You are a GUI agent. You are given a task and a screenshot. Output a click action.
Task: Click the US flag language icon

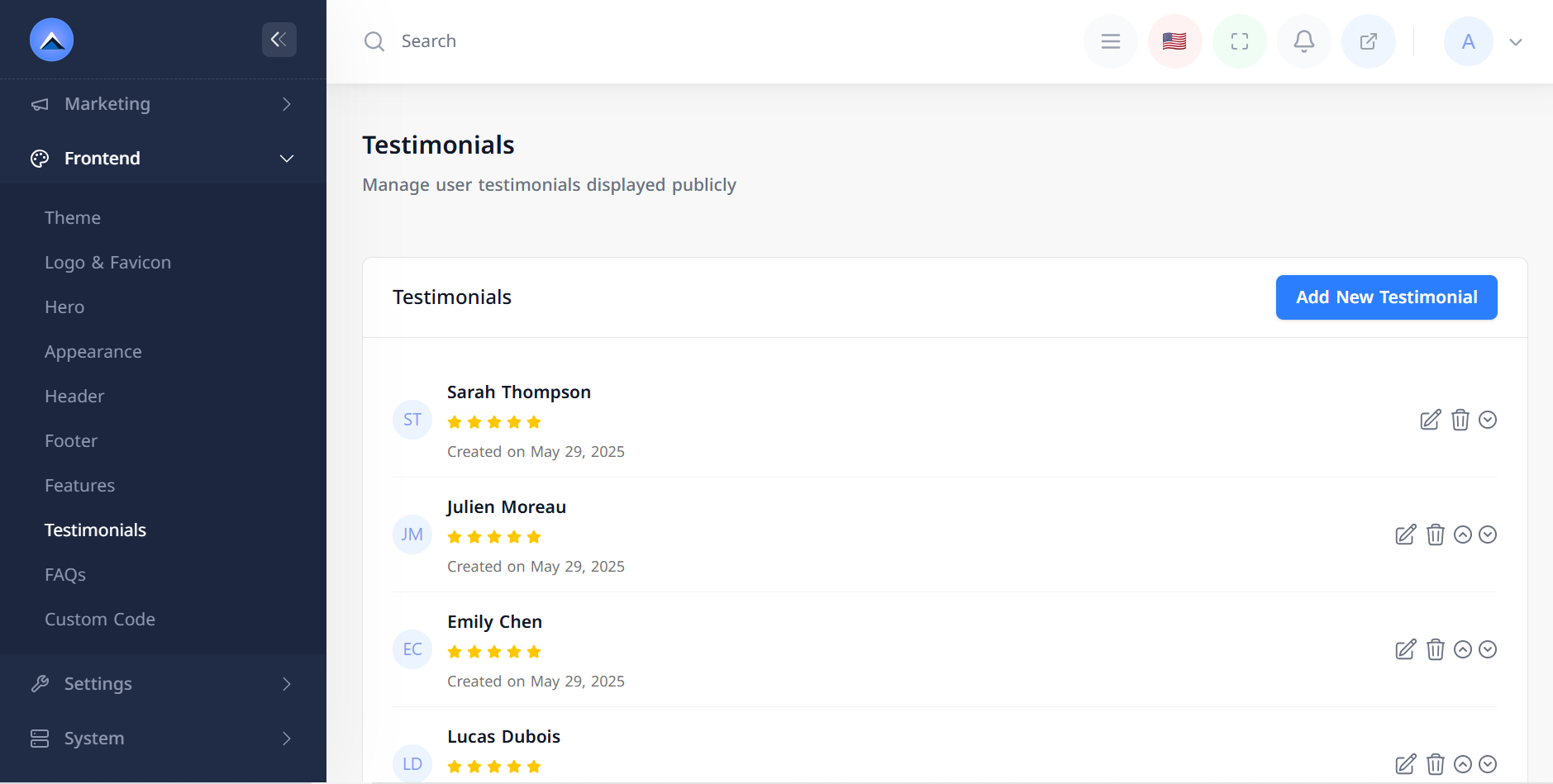[1174, 41]
